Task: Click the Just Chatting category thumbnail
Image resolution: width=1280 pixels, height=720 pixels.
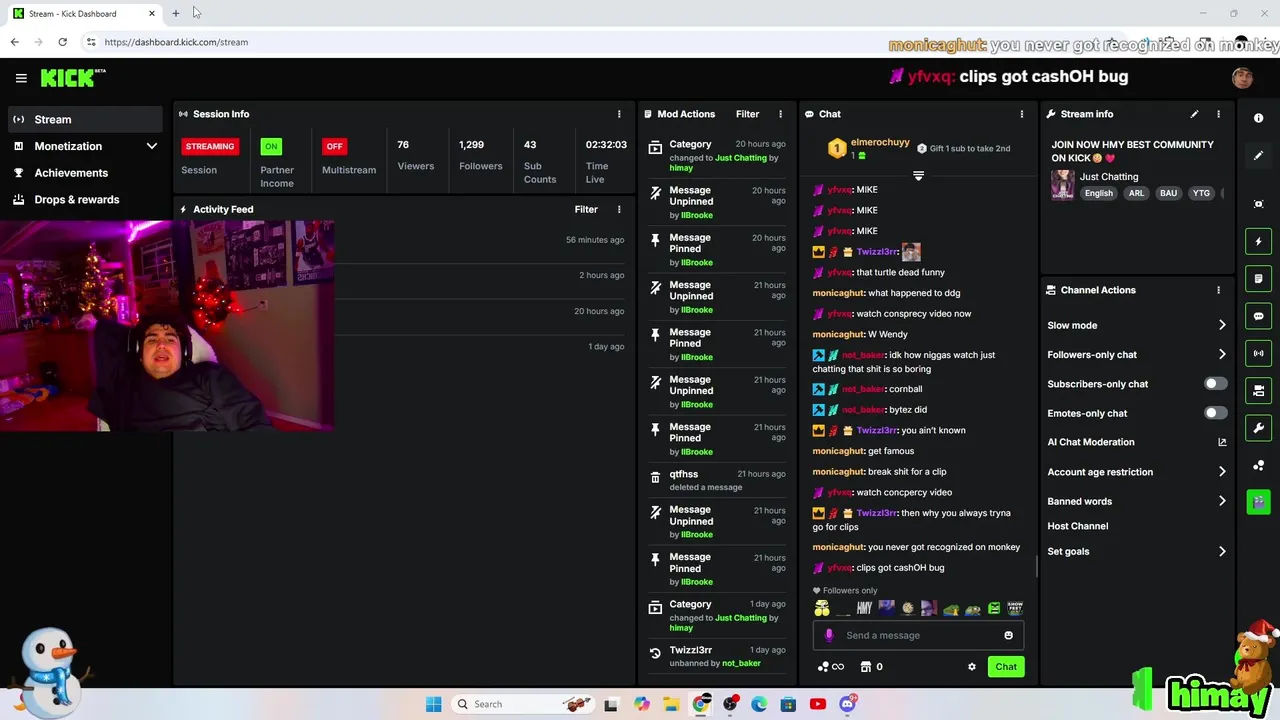Action: (1062, 184)
